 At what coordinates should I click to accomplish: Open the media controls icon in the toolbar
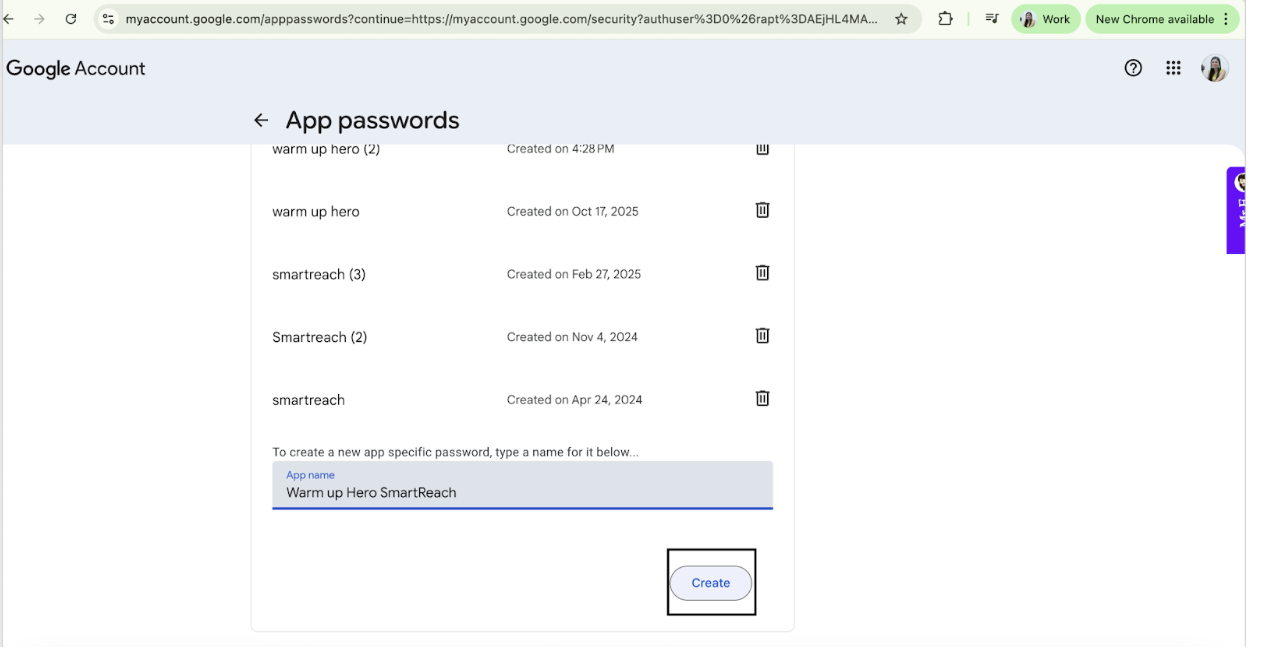(991, 19)
